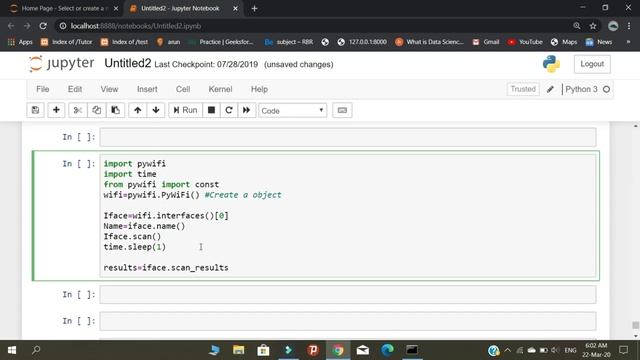Click the empty cell below the pywifi code
The image size is (640, 360).
[348, 295]
